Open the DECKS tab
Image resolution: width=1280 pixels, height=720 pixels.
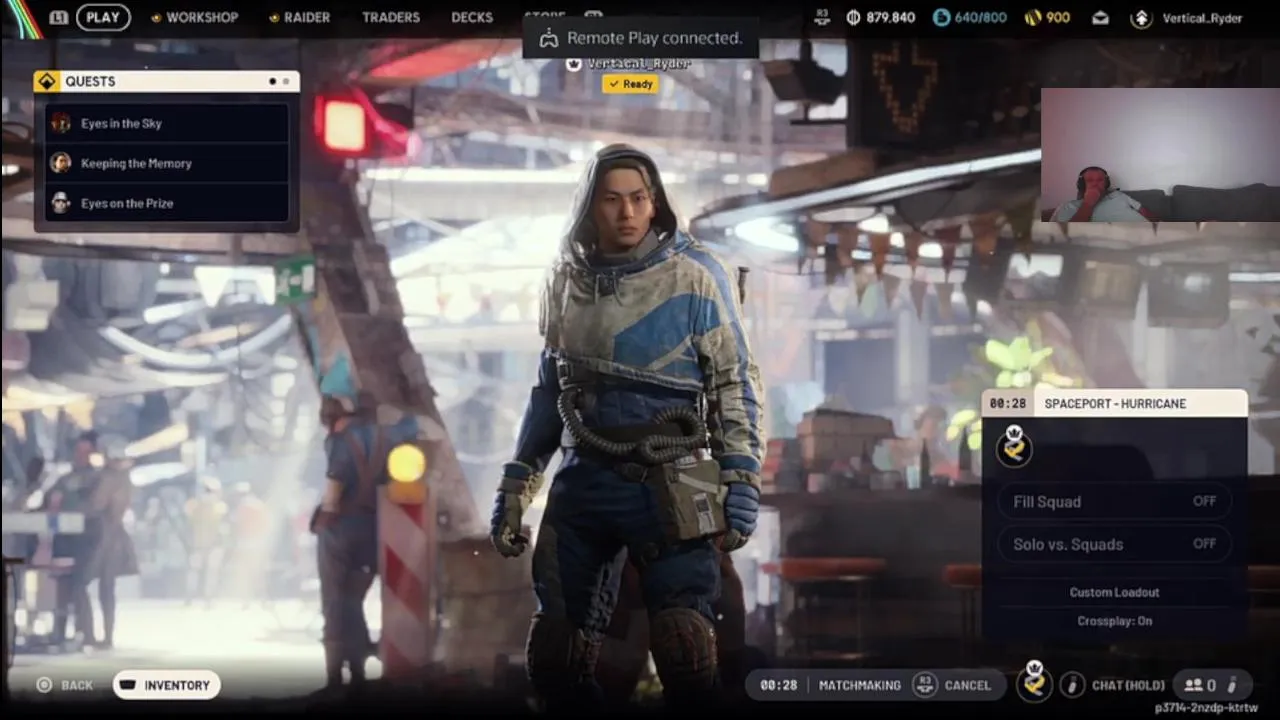(x=472, y=17)
